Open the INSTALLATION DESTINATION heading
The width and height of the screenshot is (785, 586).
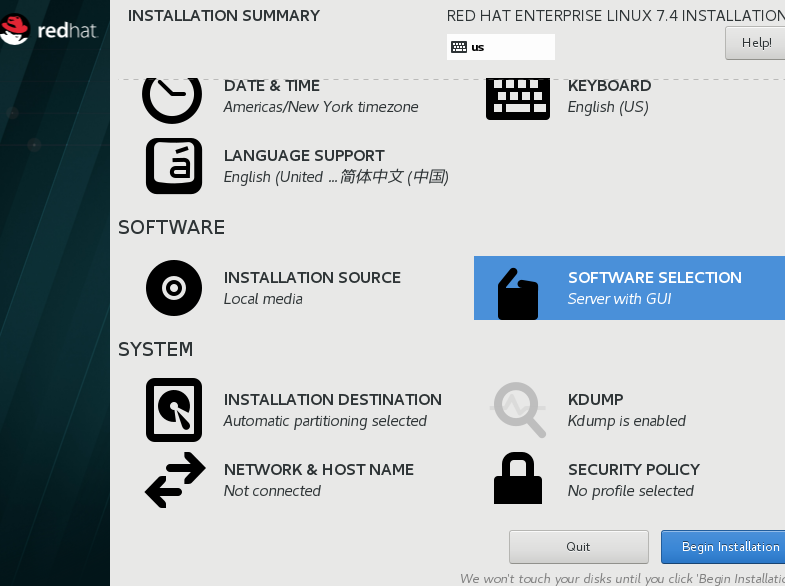click(332, 399)
